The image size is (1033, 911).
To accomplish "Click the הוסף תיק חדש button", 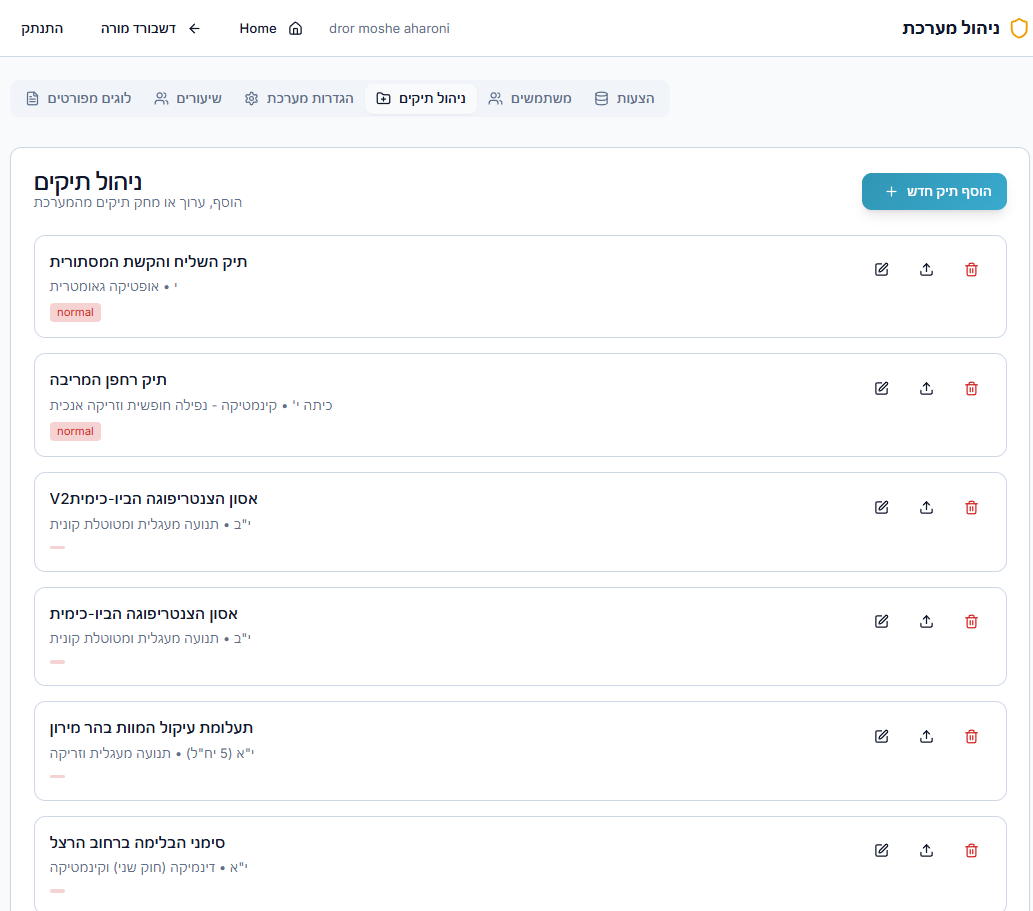I will coord(934,192).
